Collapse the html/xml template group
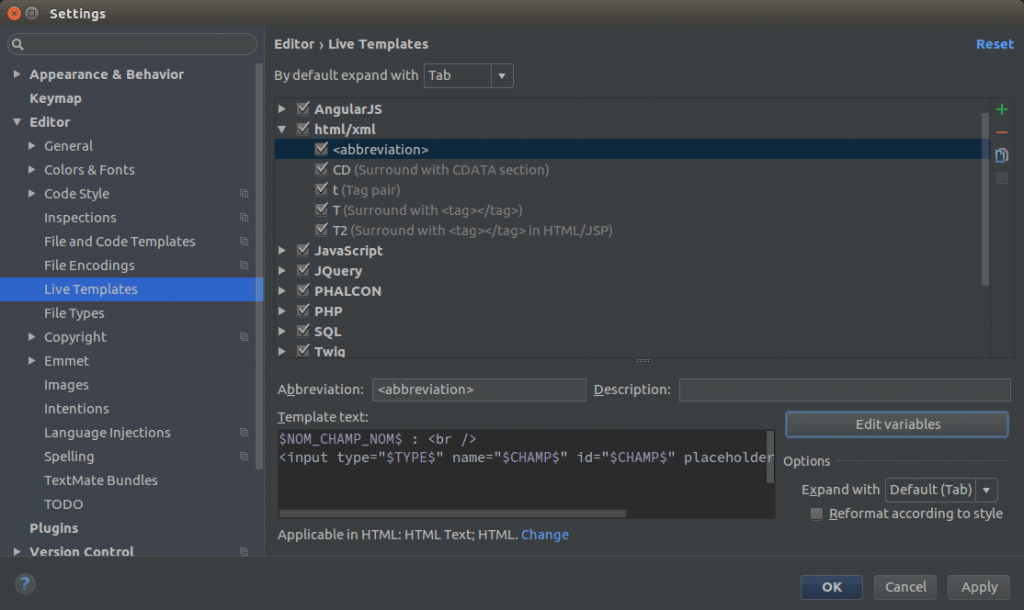The width and height of the screenshot is (1024, 610). [282, 129]
